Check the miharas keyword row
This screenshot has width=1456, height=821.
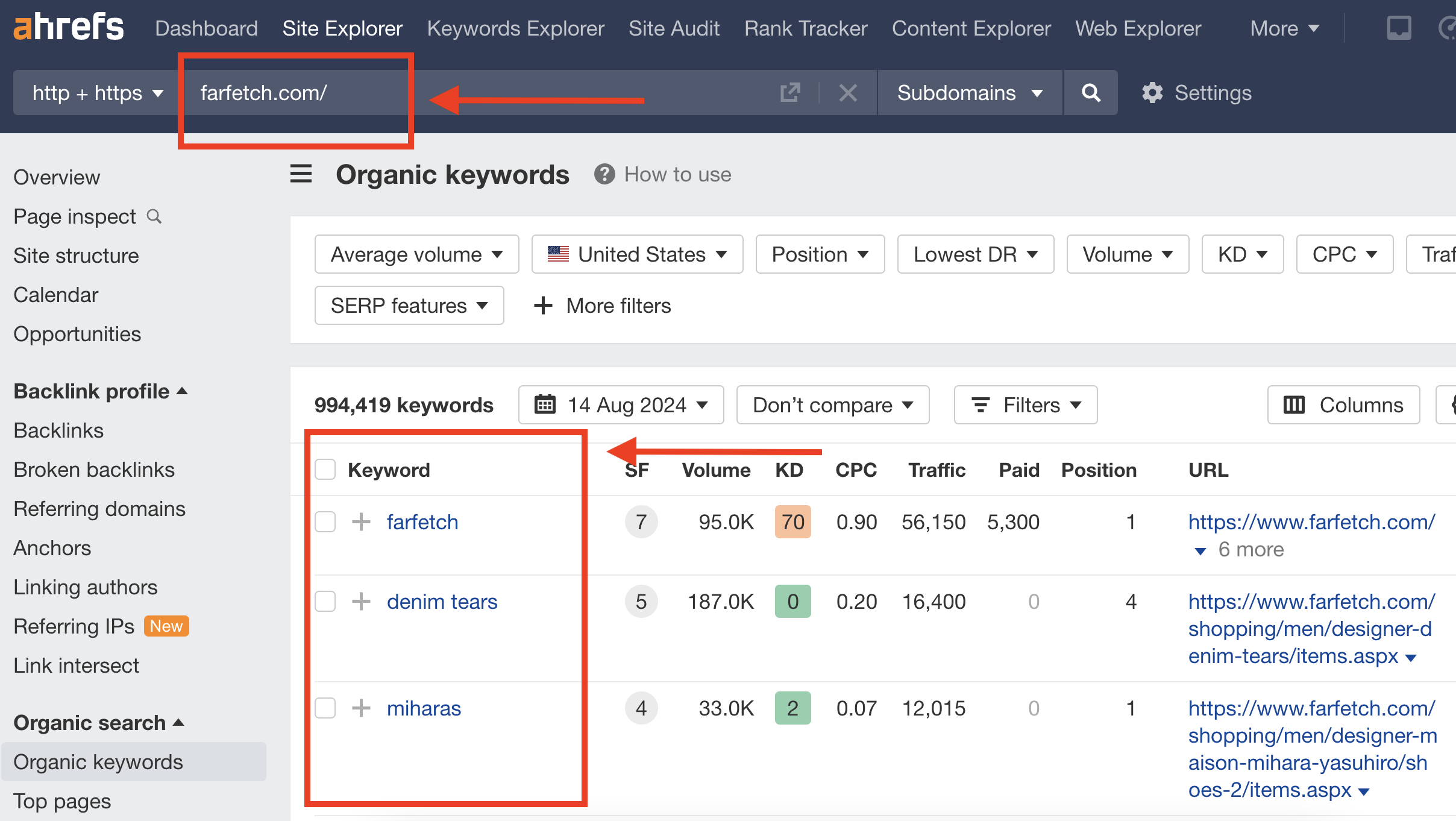pos(325,708)
